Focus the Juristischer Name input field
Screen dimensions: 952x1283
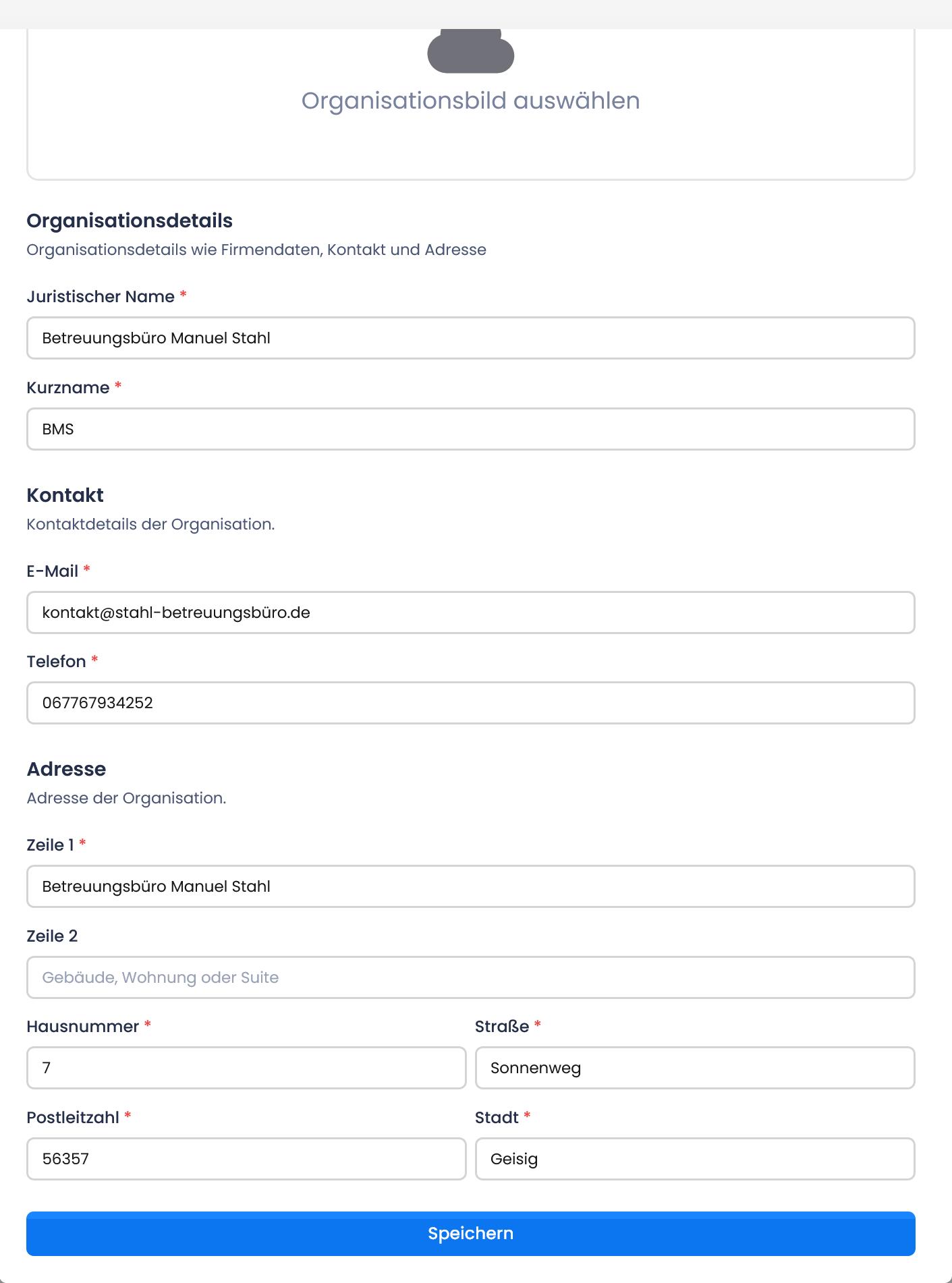tap(470, 338)
